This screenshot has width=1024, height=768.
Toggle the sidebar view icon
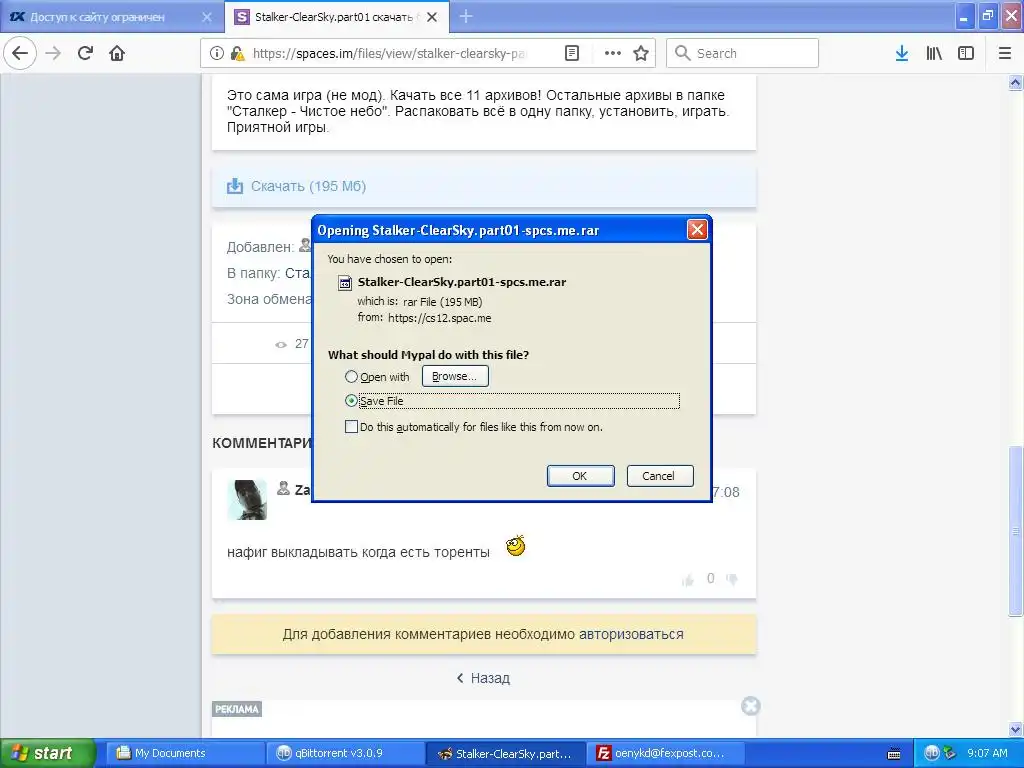[966, 54]
